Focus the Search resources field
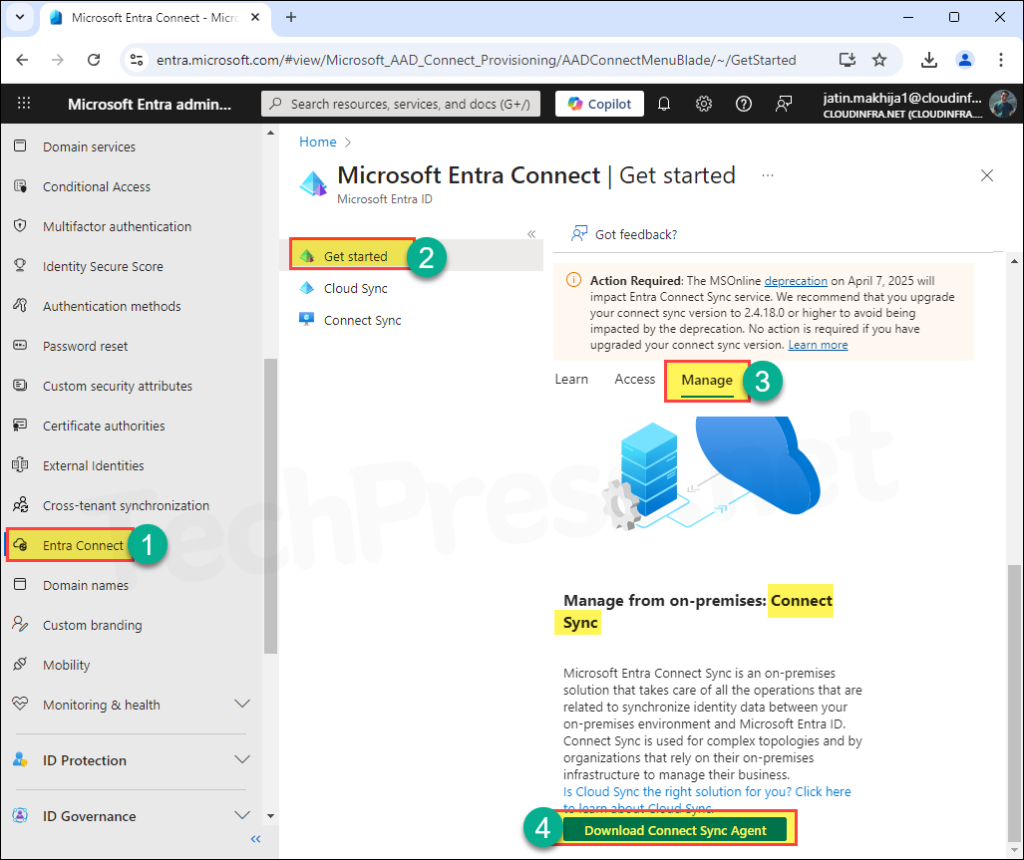The image size is (1024, 860). click(x=400, y=104)
